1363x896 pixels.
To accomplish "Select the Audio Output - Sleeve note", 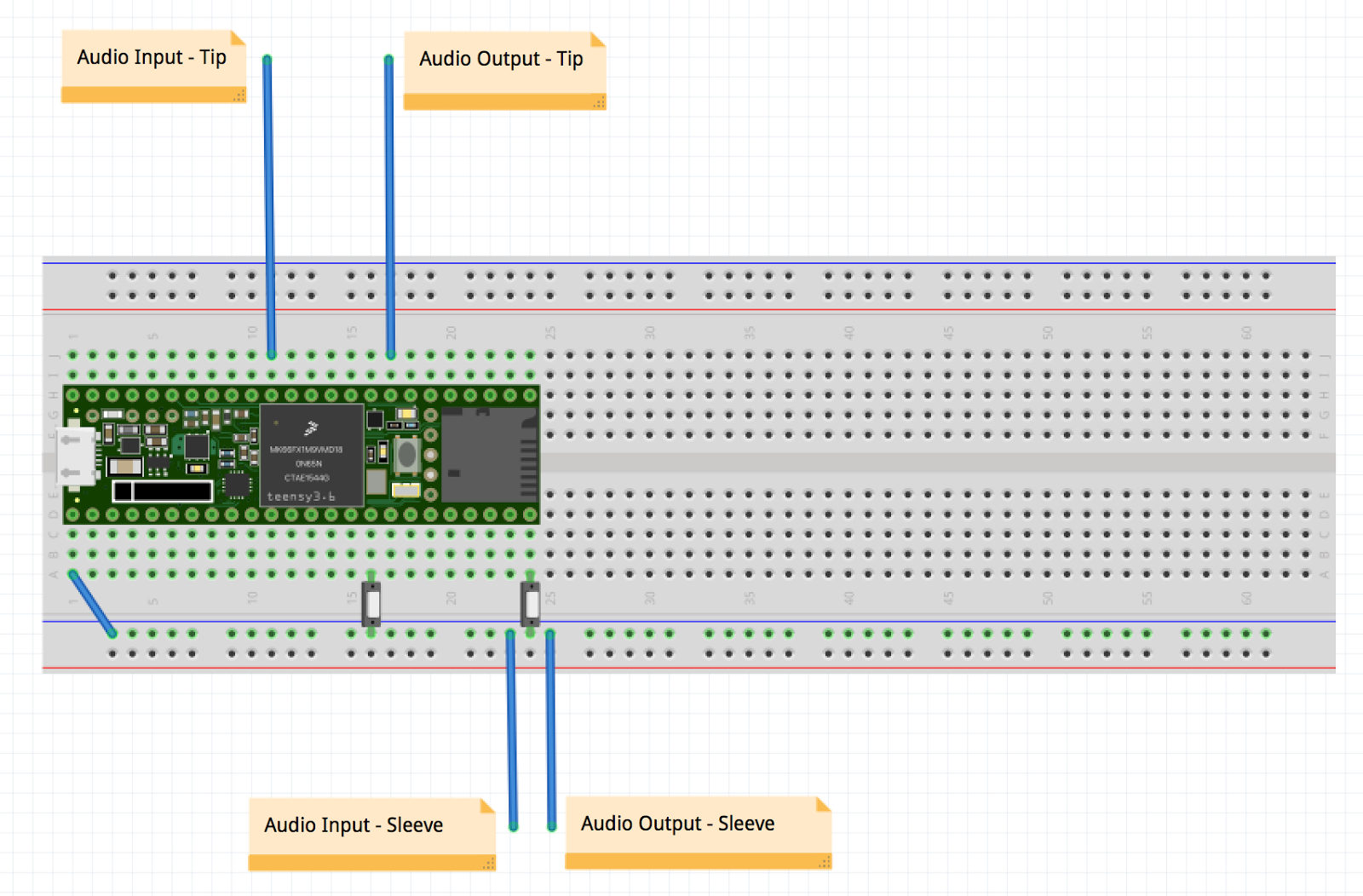I will 677,824.
